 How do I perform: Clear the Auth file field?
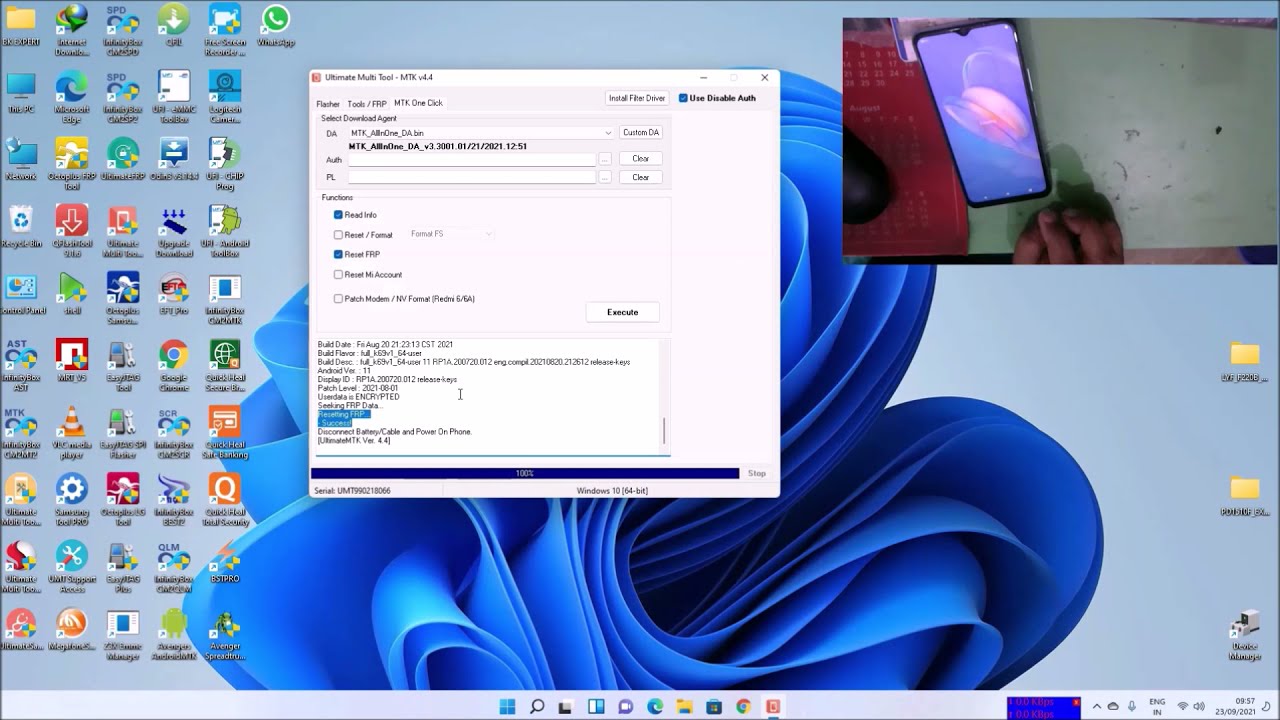pos(641,158)
